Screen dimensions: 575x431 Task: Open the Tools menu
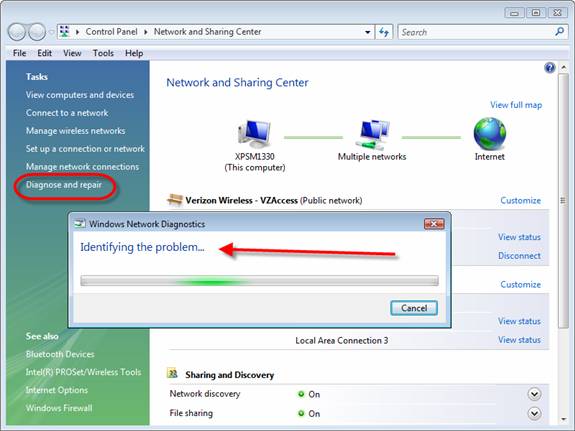[103, 53]
